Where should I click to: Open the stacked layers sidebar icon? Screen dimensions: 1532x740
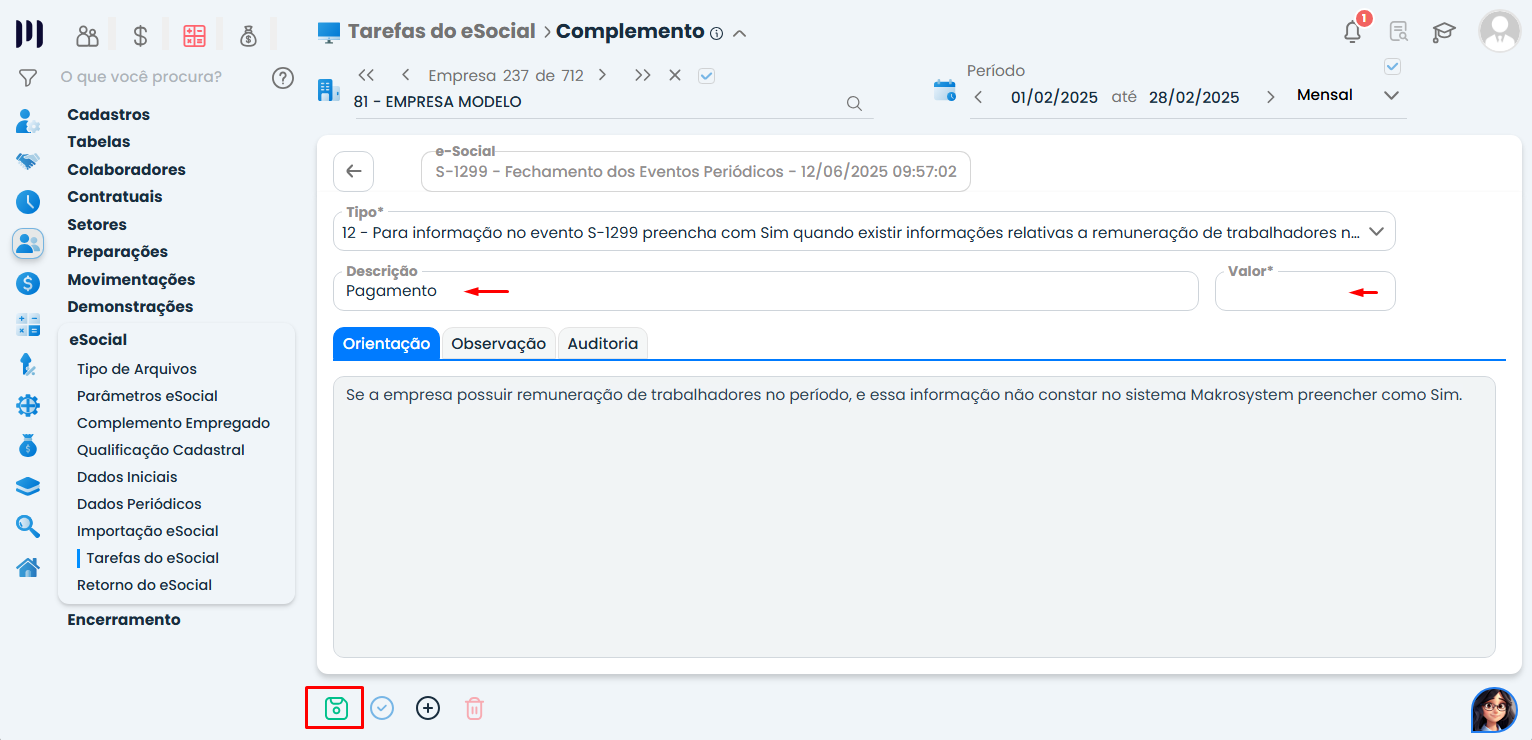coord(28,487)
